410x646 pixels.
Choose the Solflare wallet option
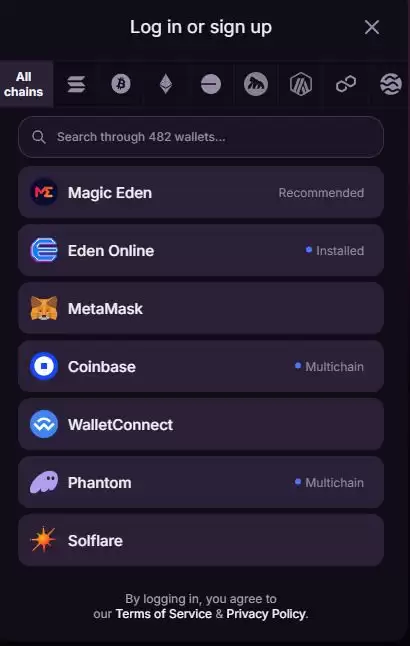pos(201,541)
